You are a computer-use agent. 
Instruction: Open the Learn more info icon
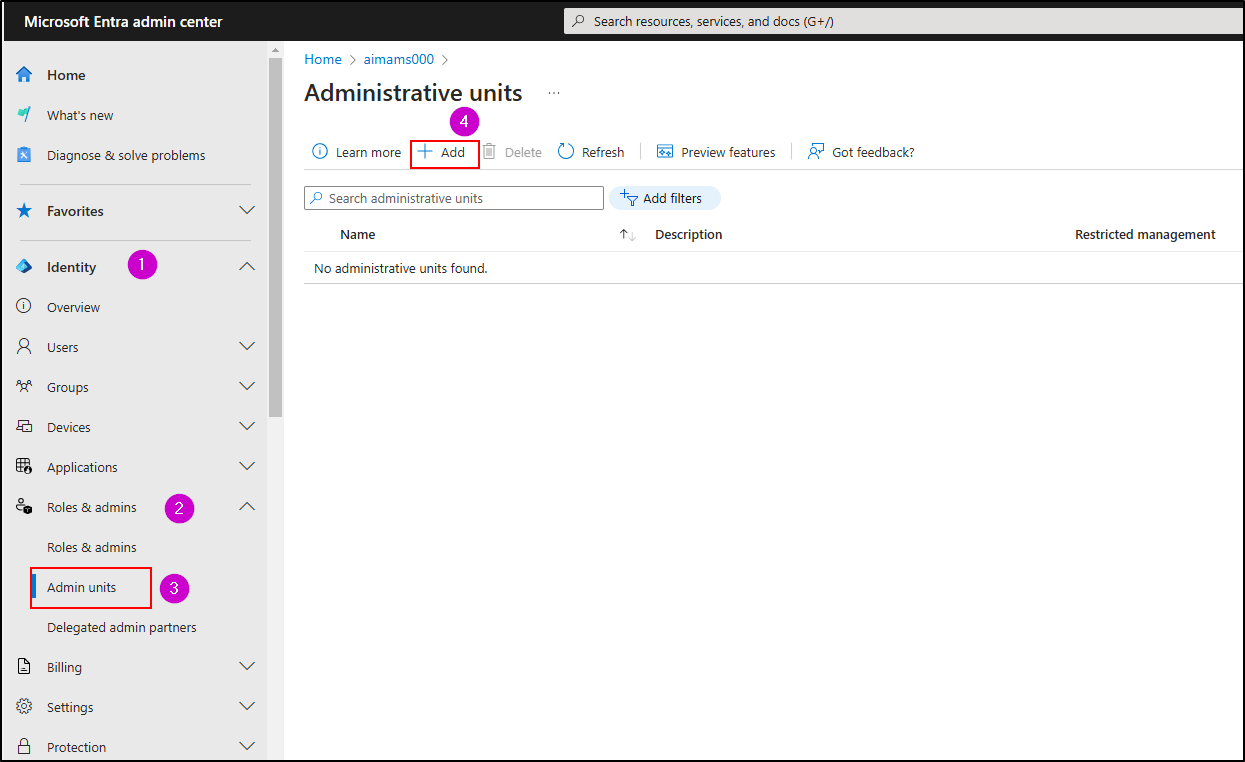click(x=320, y=151)
